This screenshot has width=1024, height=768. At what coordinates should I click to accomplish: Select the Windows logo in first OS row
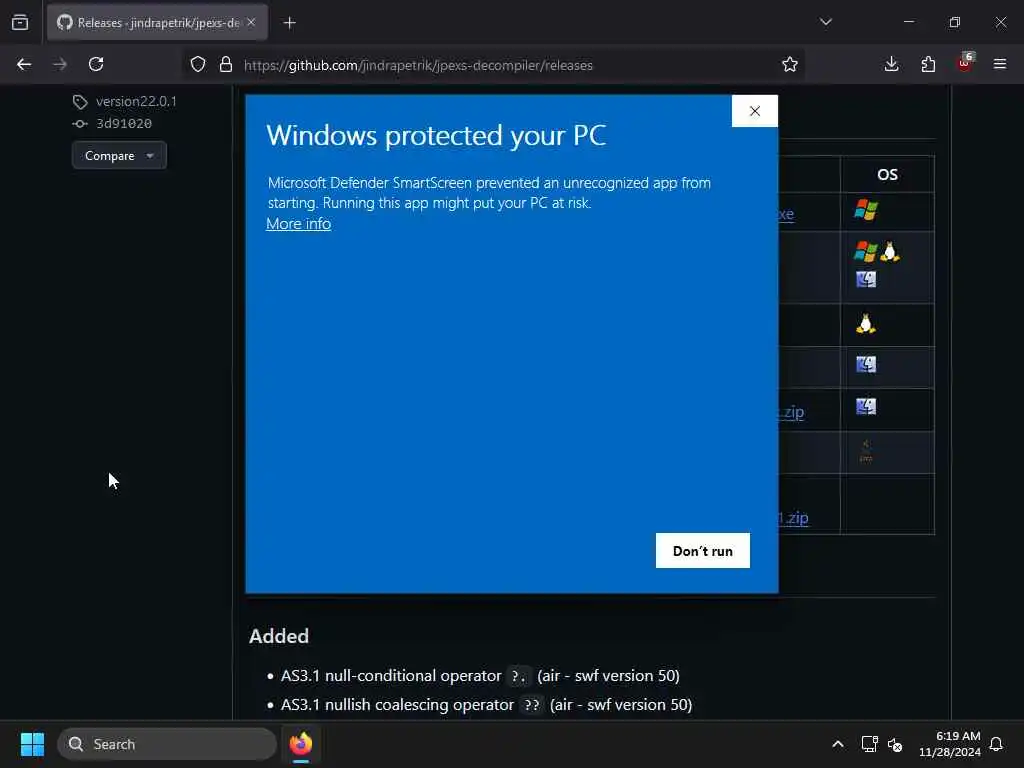tap(866, 210)
